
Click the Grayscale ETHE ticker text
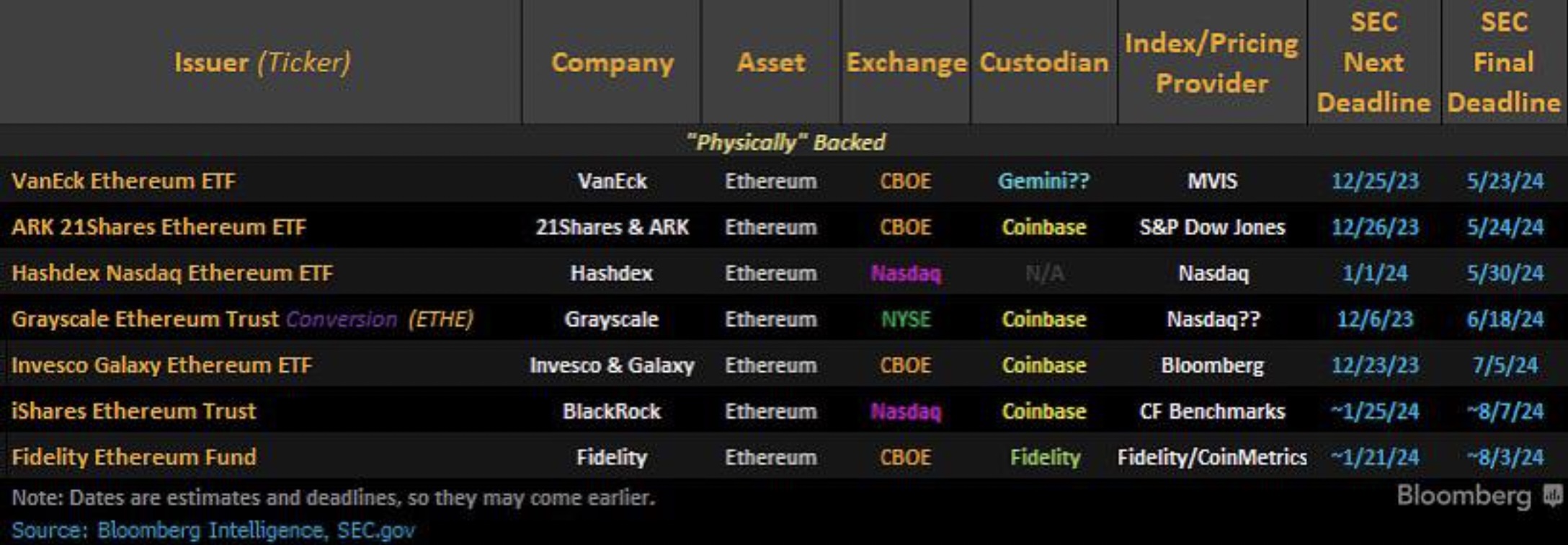tap(440, 319)
